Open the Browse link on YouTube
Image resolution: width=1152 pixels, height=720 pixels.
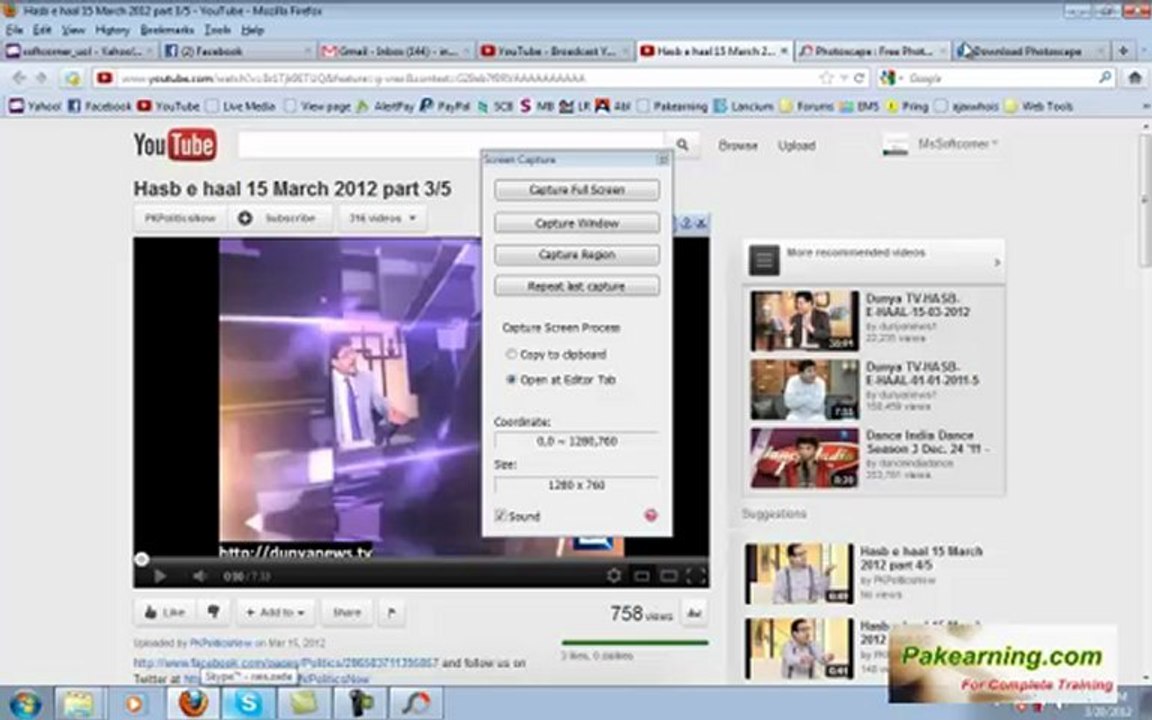[x=738, y=145]
